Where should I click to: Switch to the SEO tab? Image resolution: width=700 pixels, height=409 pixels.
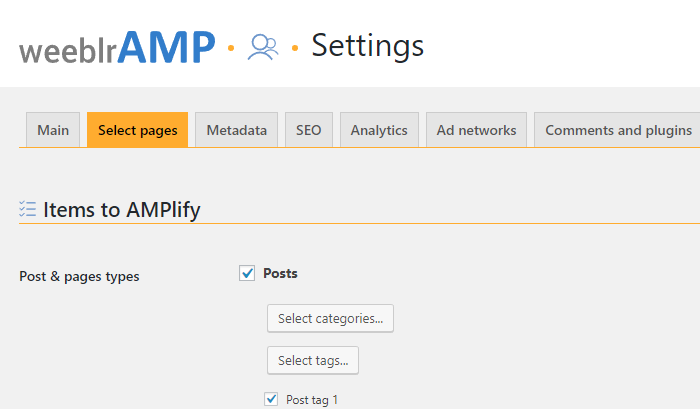[308, 130]
